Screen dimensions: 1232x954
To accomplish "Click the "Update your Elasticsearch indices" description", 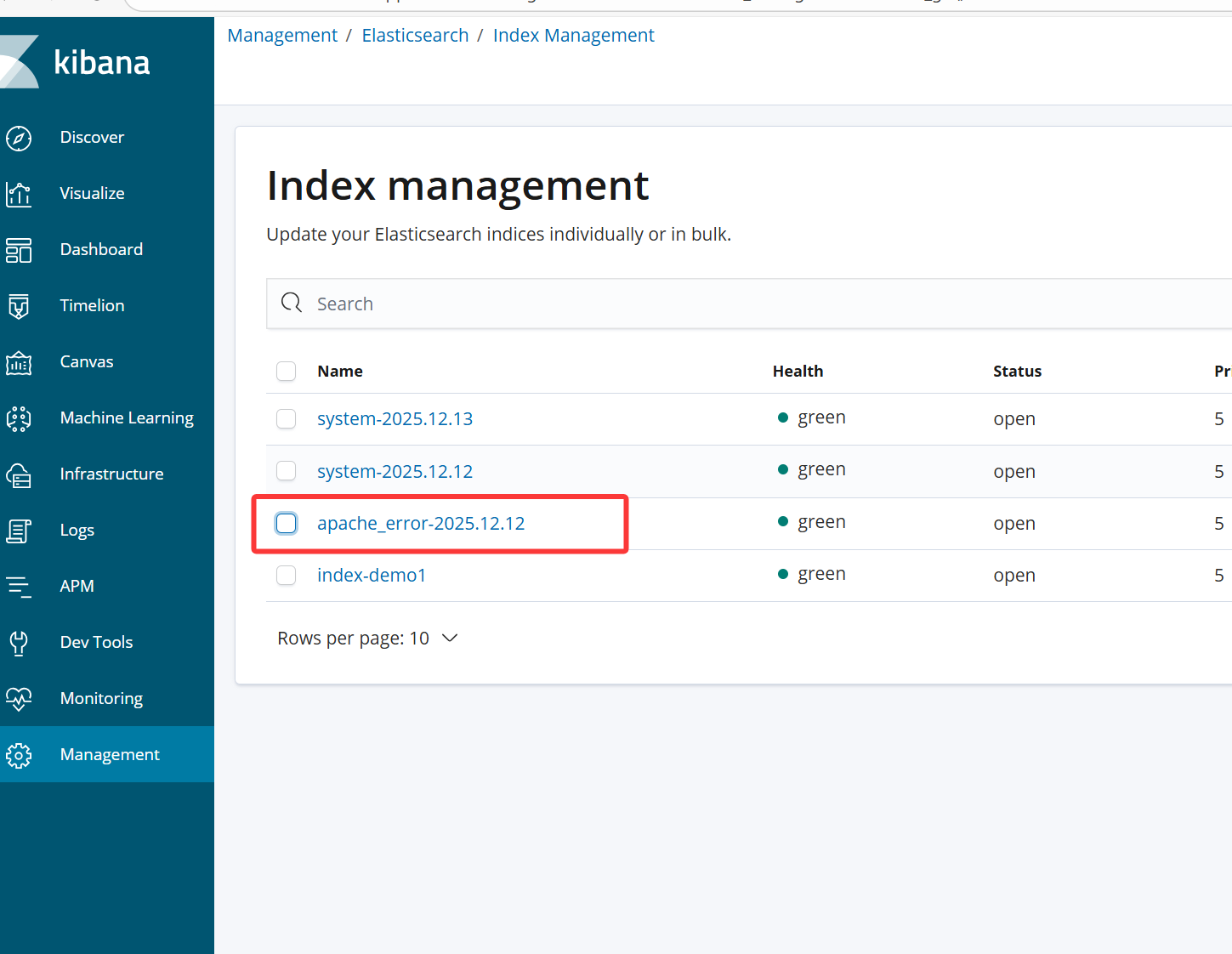I will pyautogui.click(x=498, y=235).
